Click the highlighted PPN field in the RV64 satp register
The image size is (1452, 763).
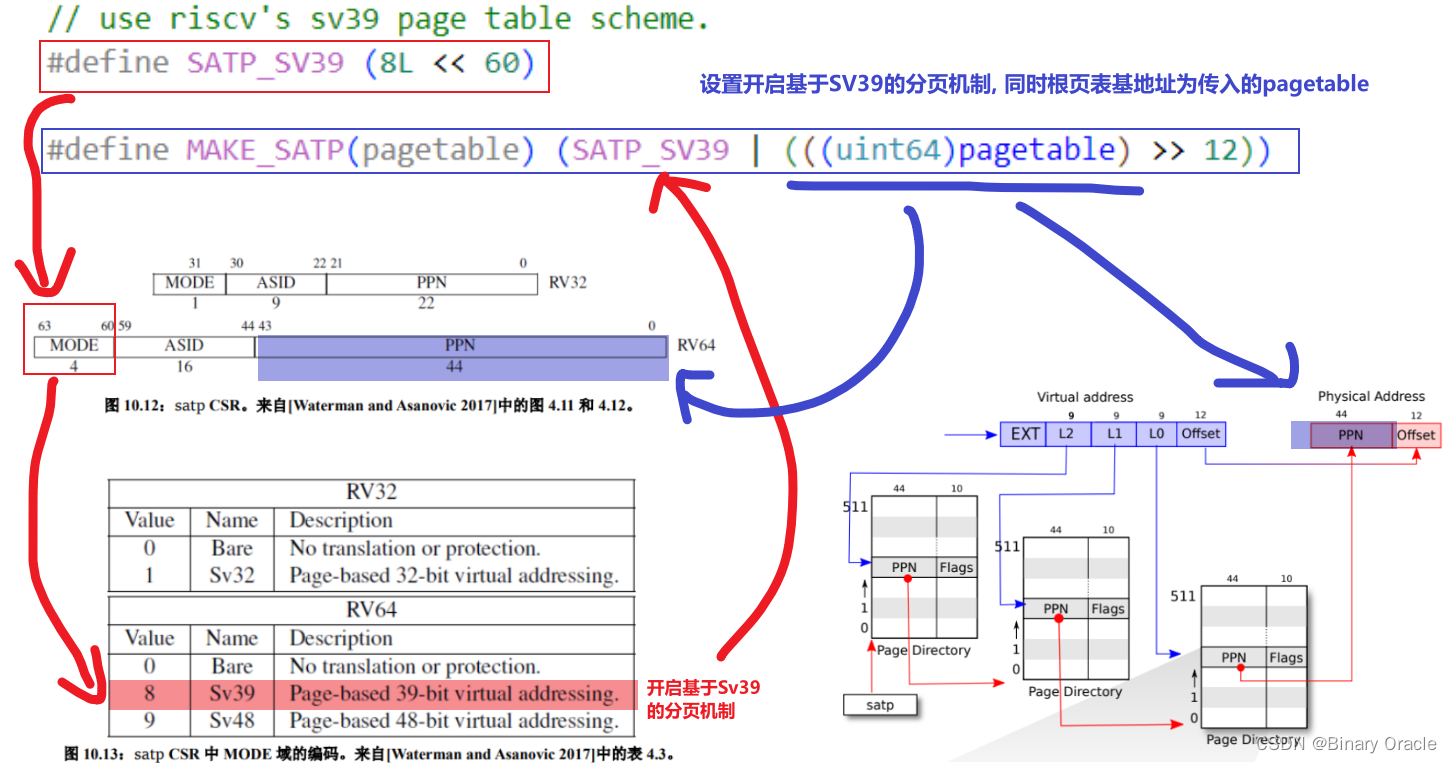click(461, 346)
